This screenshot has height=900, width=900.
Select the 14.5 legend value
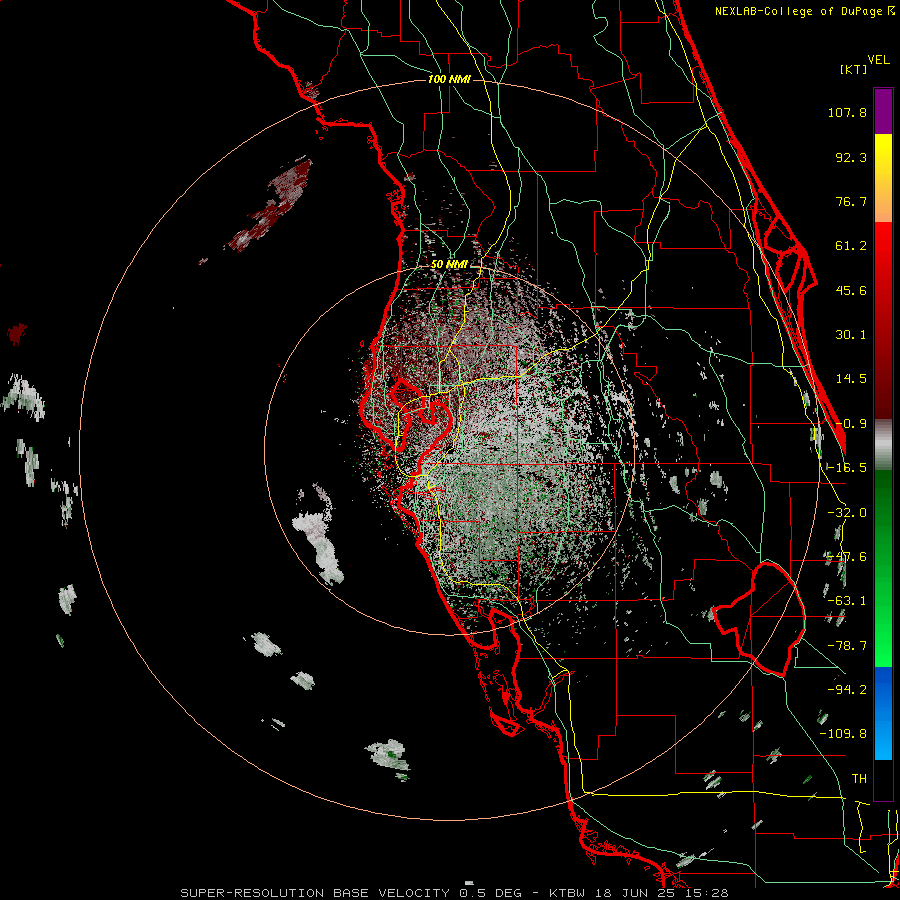tap(851, 379)
